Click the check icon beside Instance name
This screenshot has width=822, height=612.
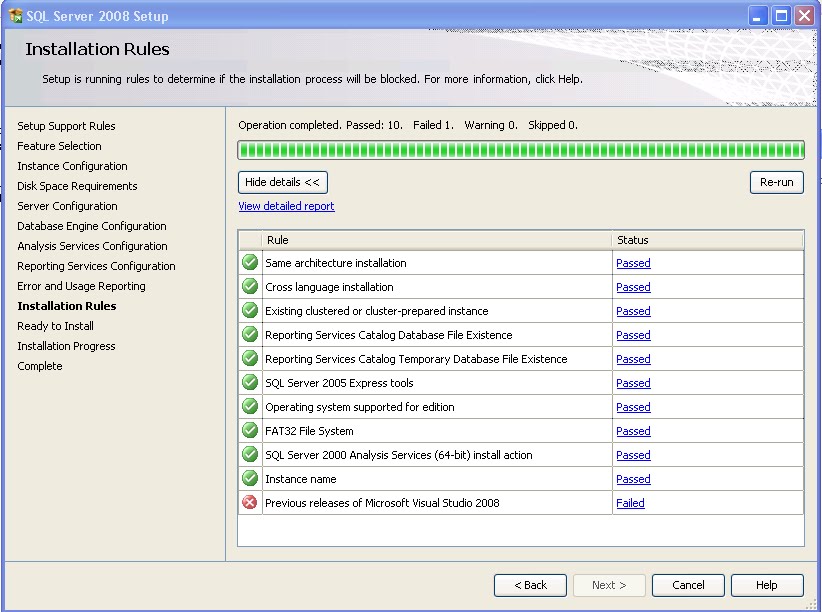250,478
